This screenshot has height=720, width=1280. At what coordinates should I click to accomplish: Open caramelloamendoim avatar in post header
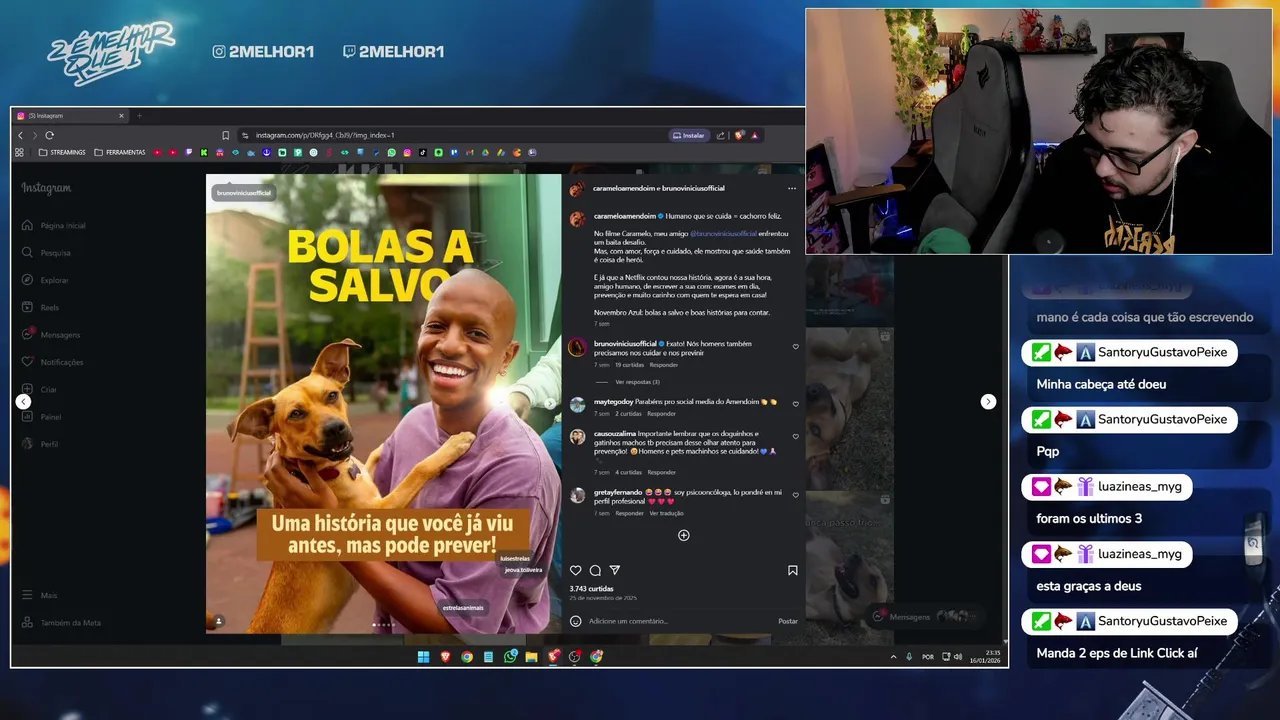pos(576,188)
